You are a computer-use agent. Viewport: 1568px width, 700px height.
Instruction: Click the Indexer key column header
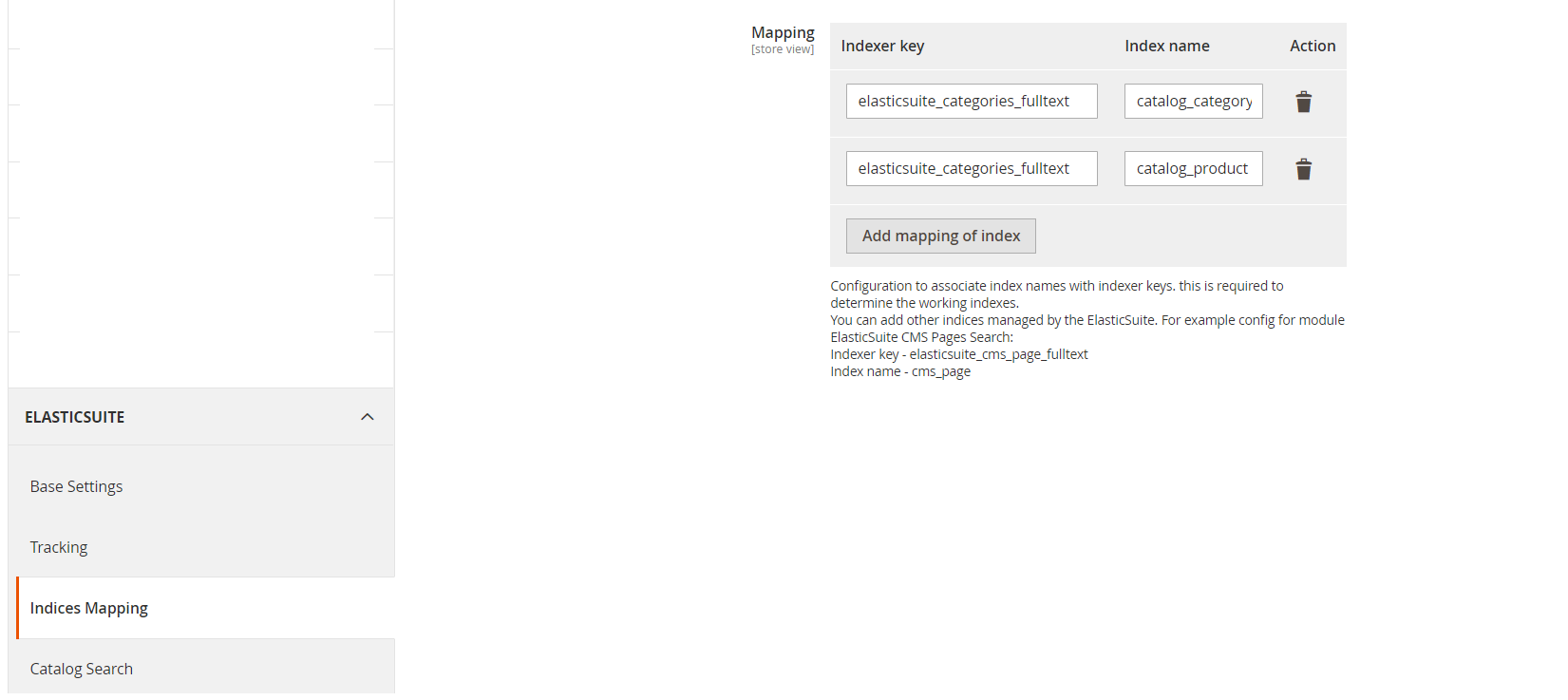pos(882,46)
